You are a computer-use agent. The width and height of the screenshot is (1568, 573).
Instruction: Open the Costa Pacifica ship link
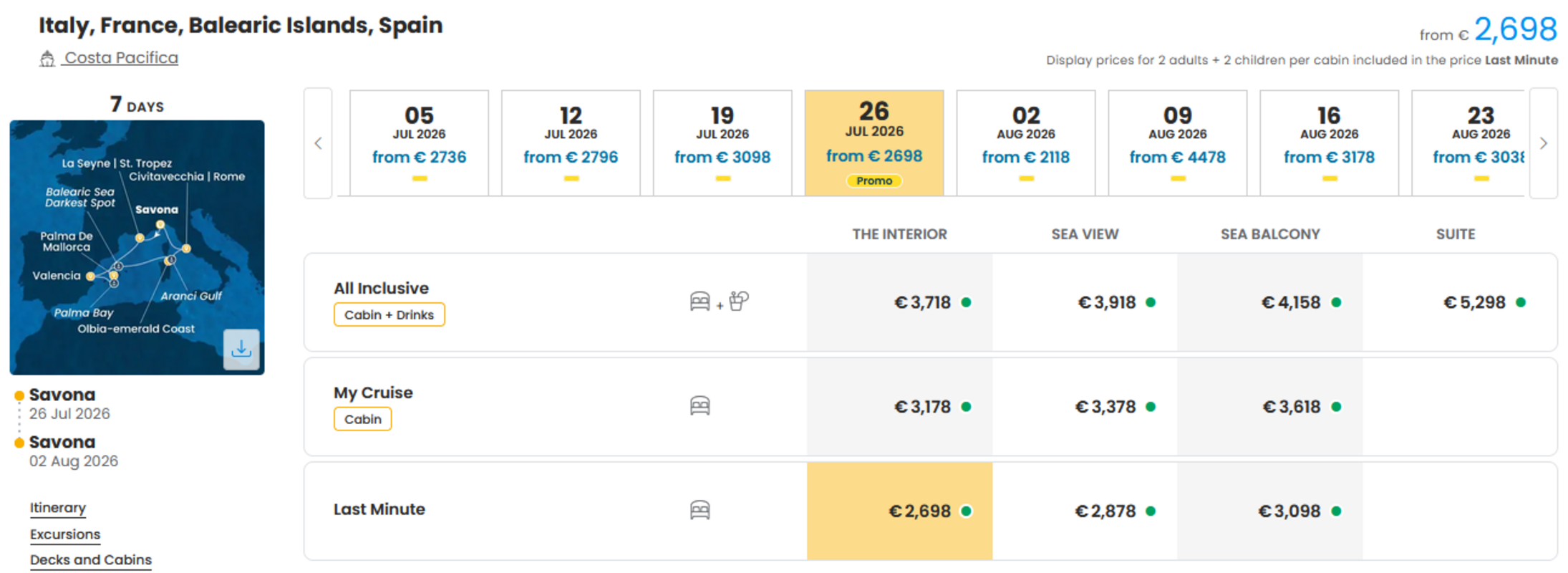[x=121, y=58]
